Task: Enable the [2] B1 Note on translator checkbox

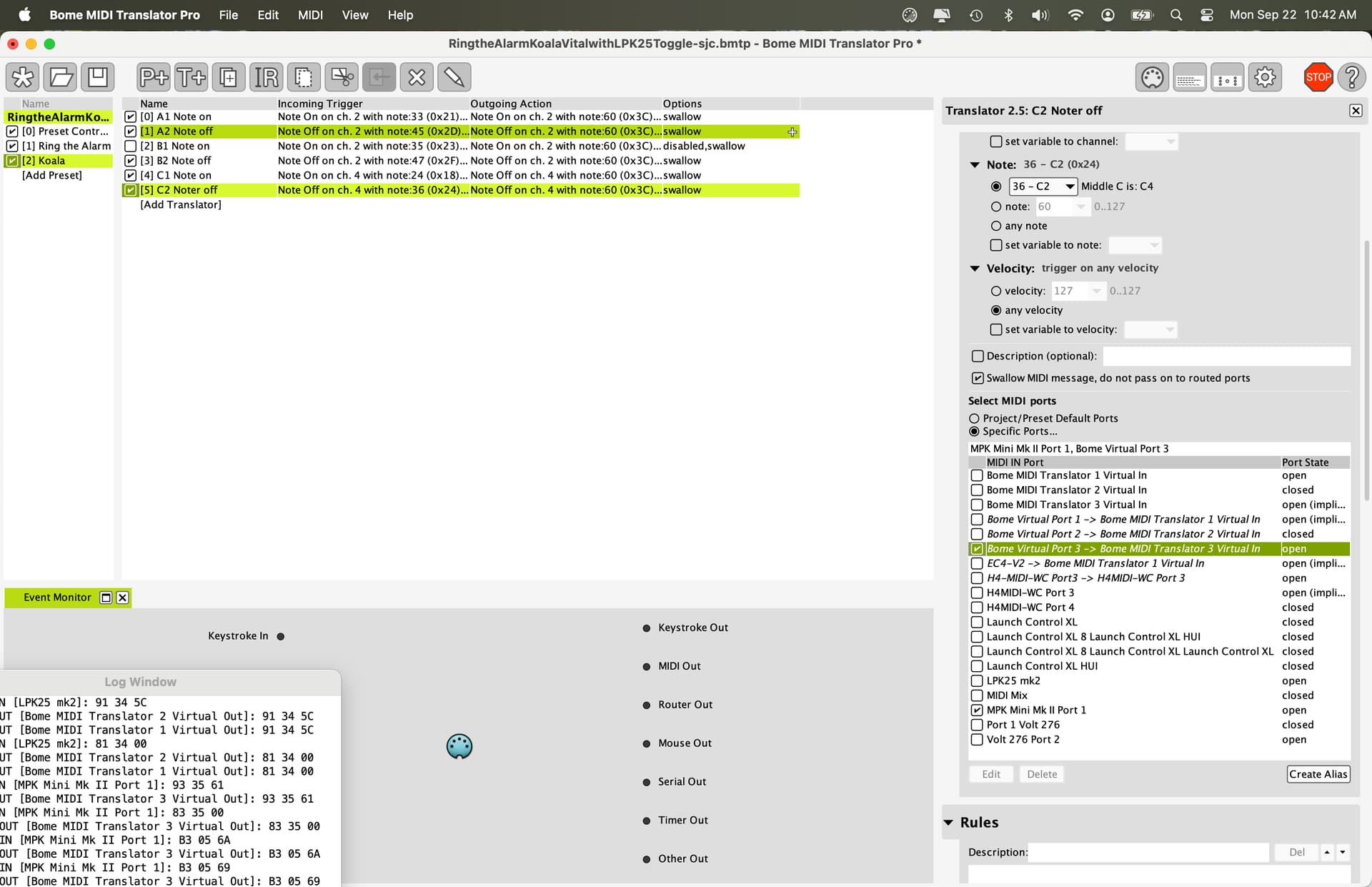Action: coord(131,146)
